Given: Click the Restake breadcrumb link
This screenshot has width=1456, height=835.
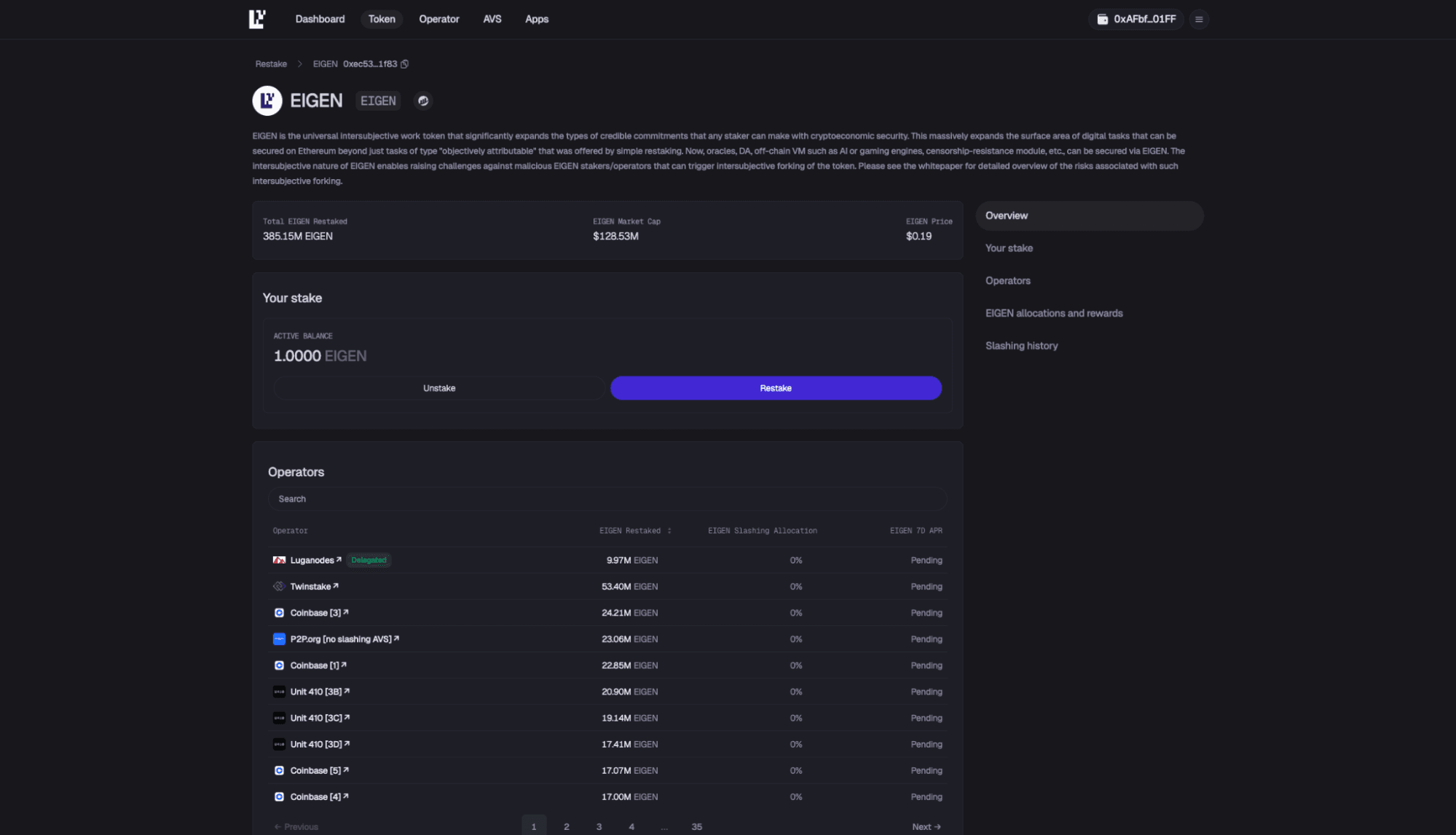Looking at the screenshot, I should coord(271,64).
